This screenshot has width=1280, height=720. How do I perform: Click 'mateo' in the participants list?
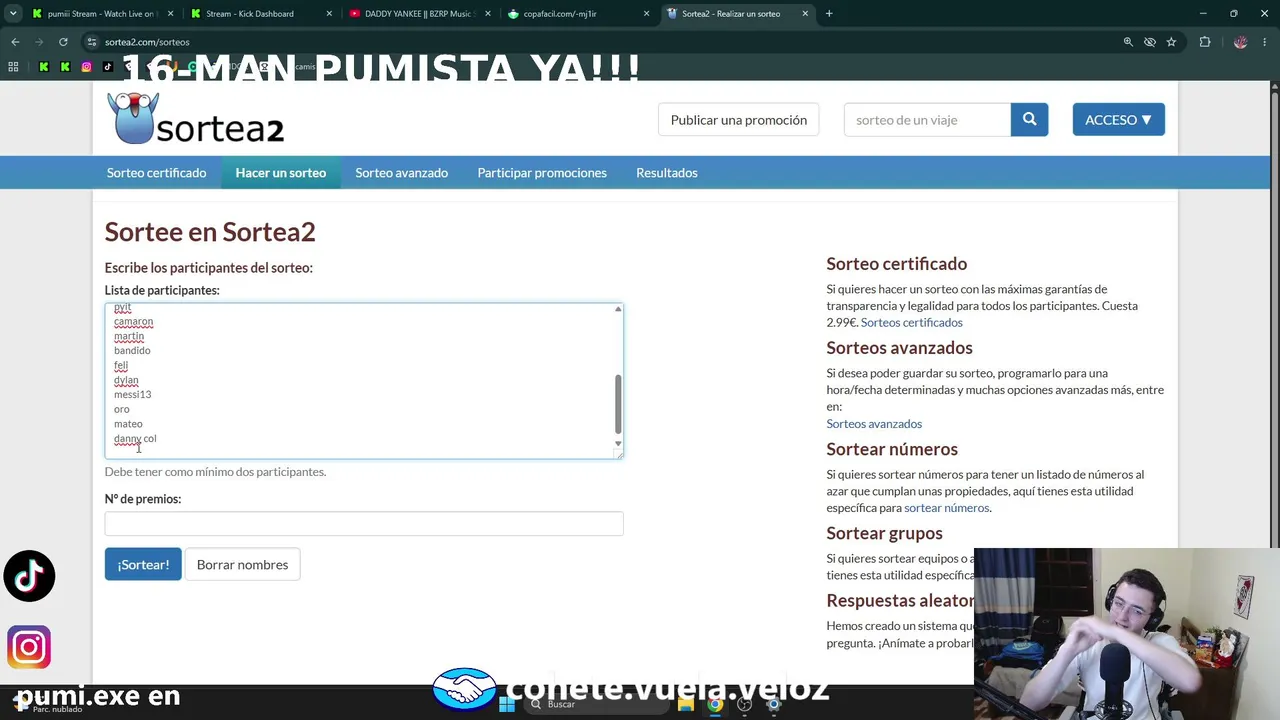tap(128, 424)
